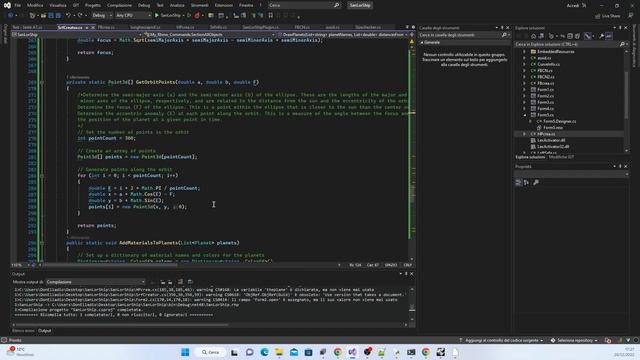The width and height of the screenshot is (640, 360).
Task: Open the Windows Start menu
Action: tap(185, 352)
